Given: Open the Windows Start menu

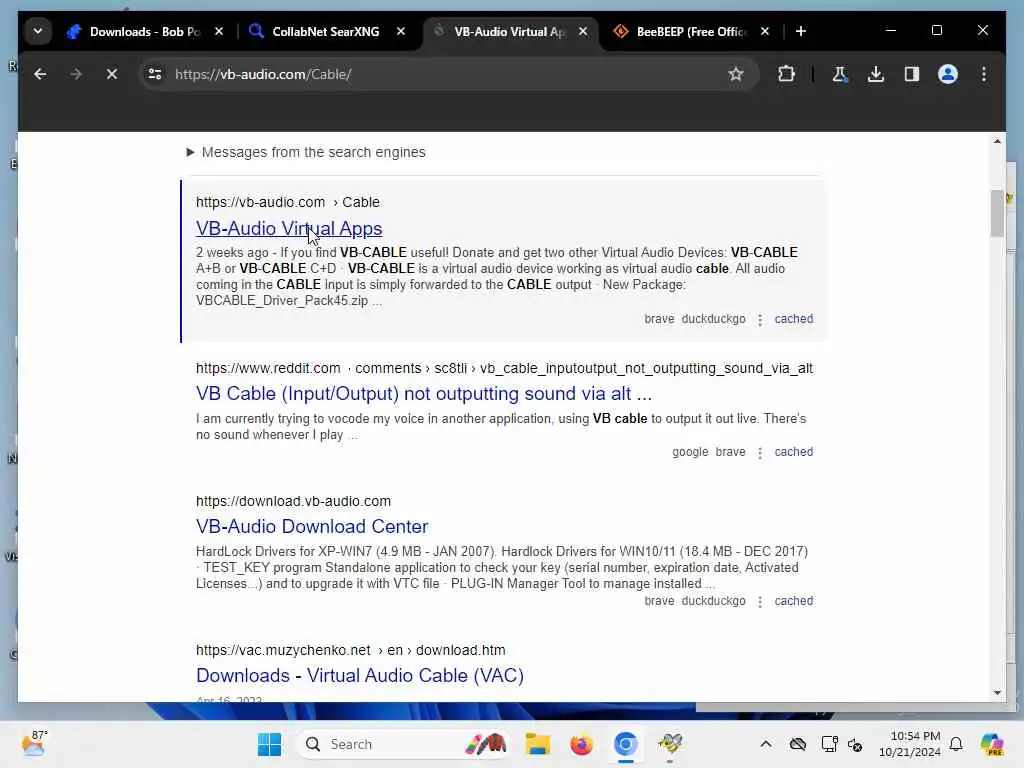Looking at the screenshot, I should click(269, 744).
